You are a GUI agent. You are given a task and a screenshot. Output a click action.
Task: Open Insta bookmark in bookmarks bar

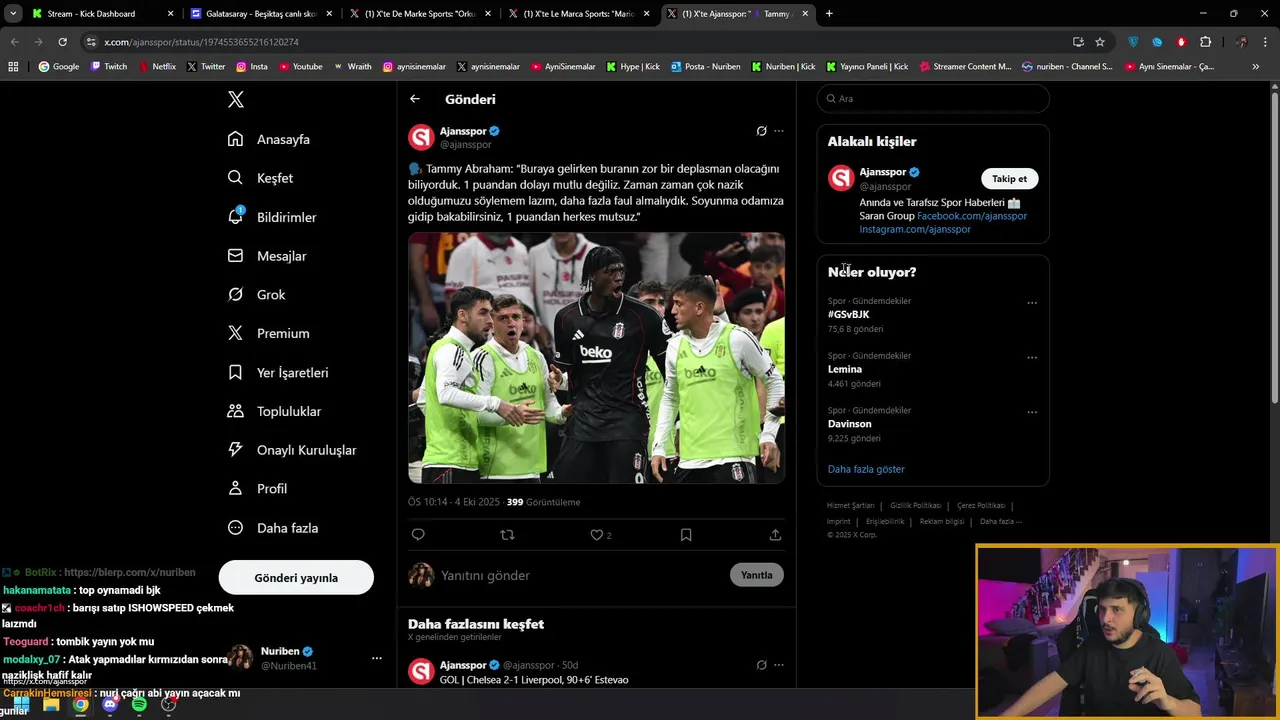[252, 67]
